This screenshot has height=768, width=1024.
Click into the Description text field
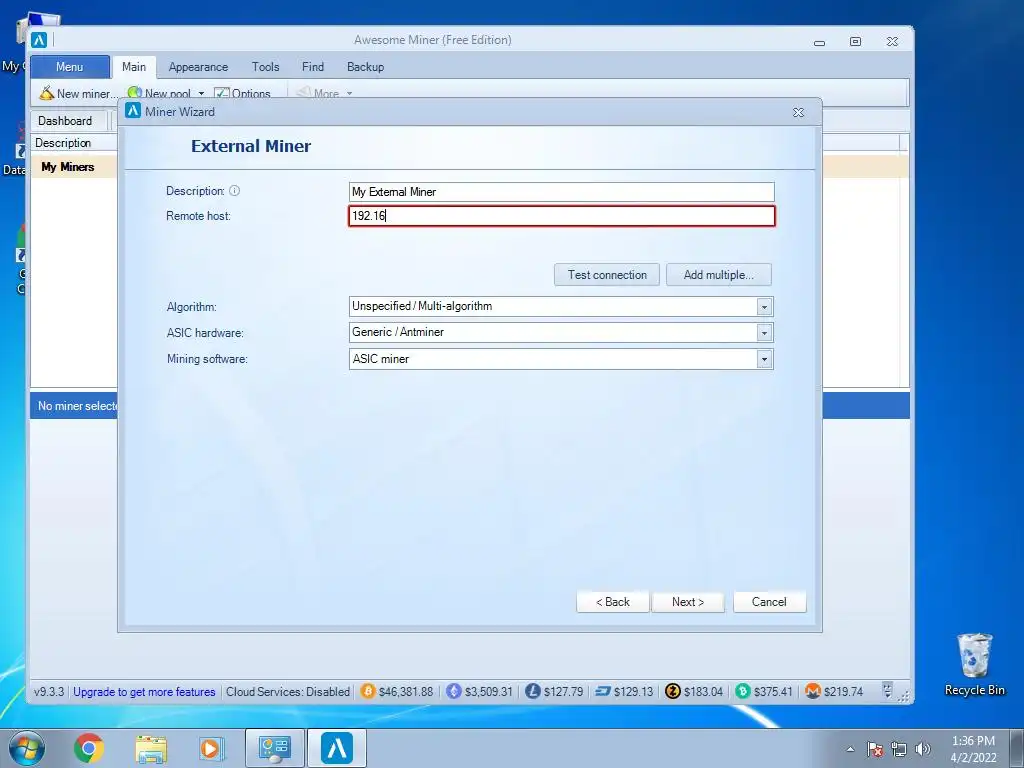tap(562, 192)
